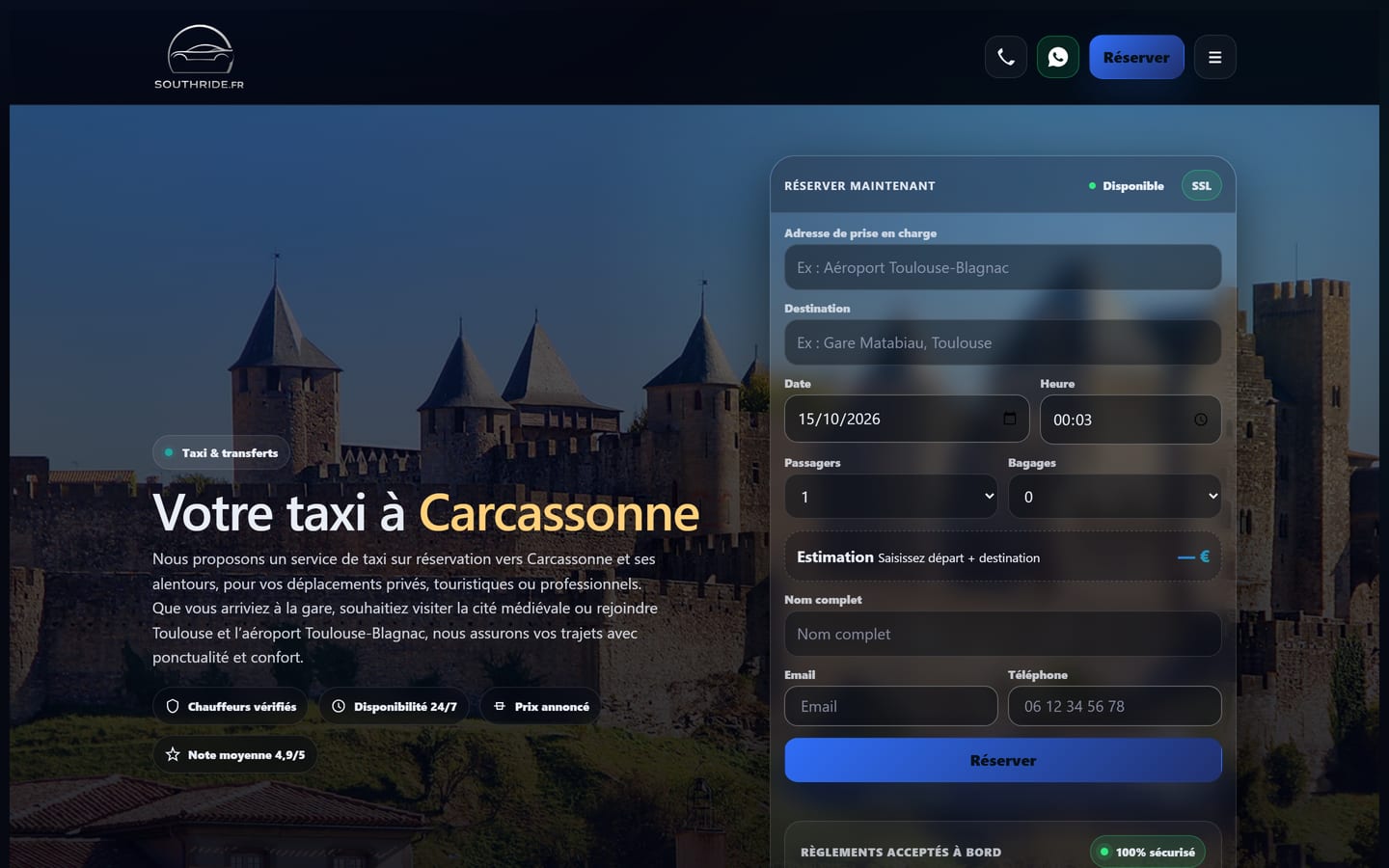
Task: Click the Taxi & transferts pill
Action: (221, 452)
